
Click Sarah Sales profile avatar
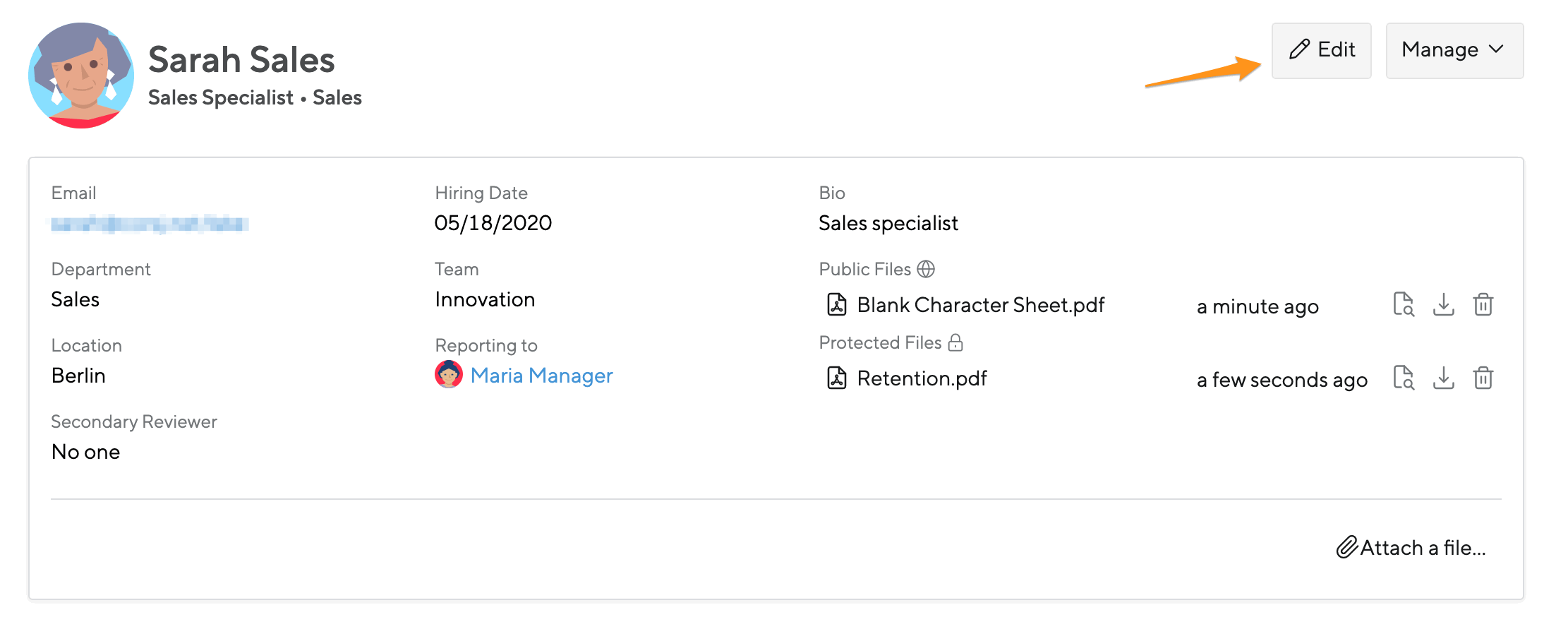(81, 76)
